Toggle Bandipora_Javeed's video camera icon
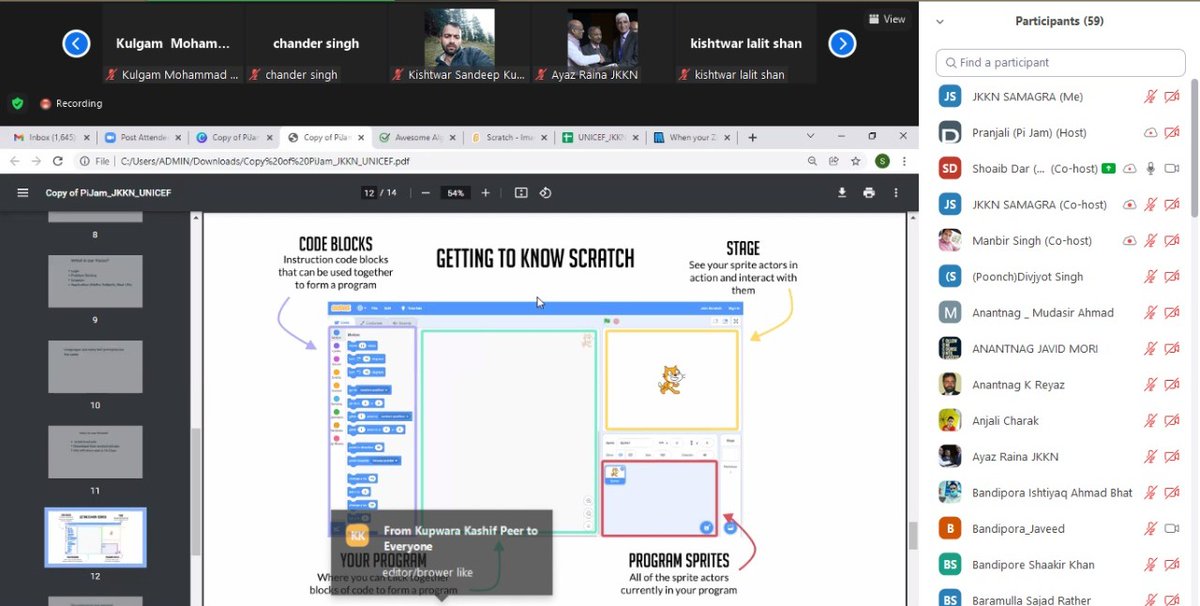 [1172, 528]
